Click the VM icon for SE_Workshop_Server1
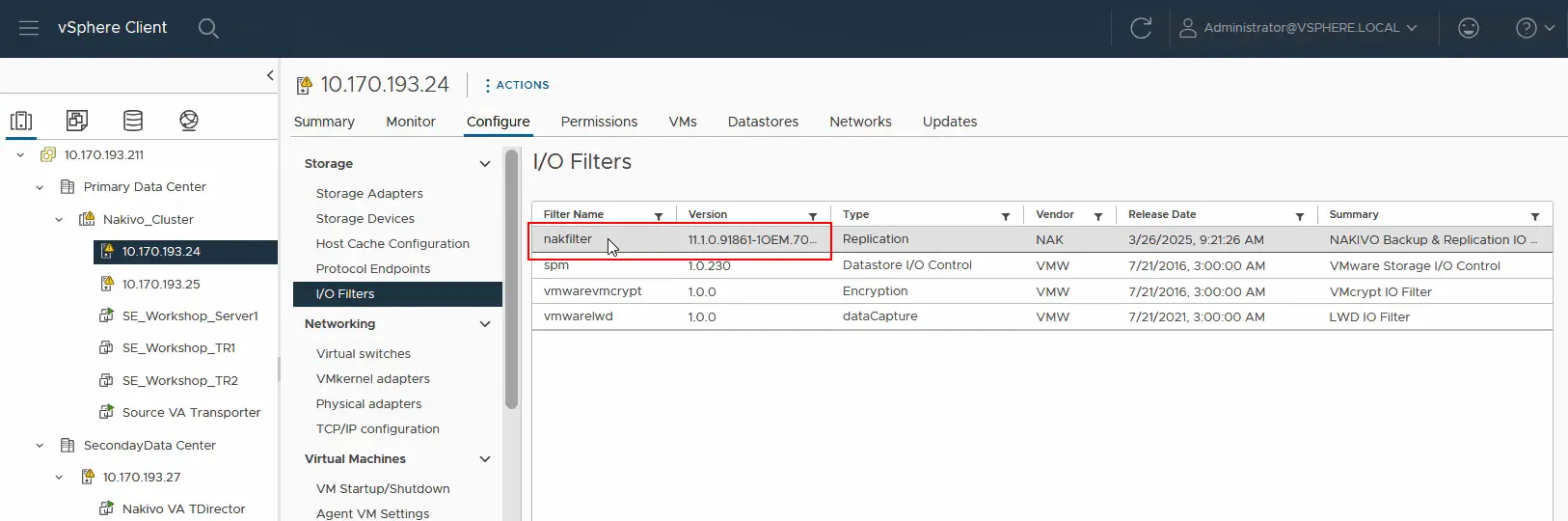This screenshot has height=521, width=1568. [107, 315]
